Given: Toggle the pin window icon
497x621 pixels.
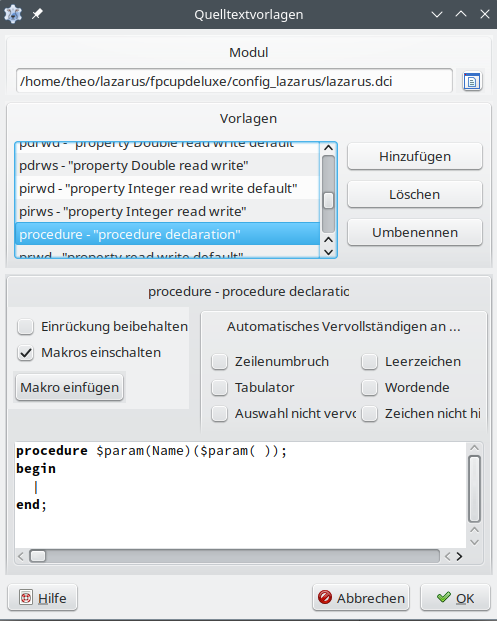Looking at the screenshot, I should click(37, 14).
